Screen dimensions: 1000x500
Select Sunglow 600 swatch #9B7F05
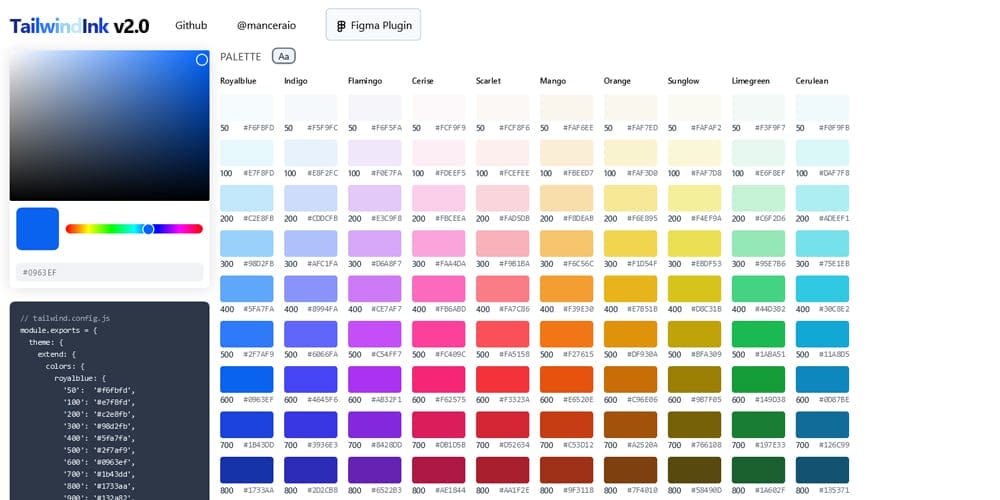pyautogui.click(x=695, y=379)
